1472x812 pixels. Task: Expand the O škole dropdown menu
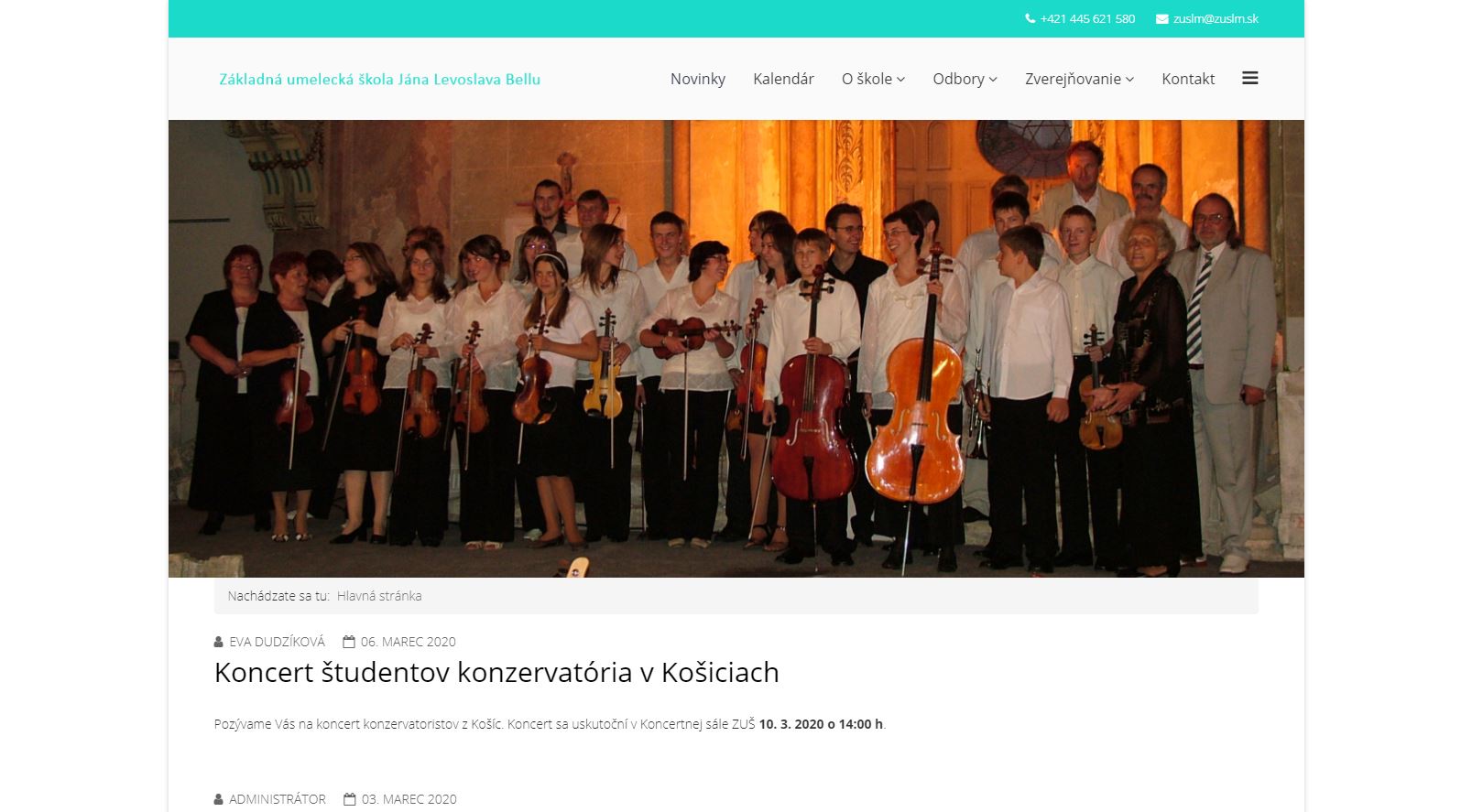point(873,79)
